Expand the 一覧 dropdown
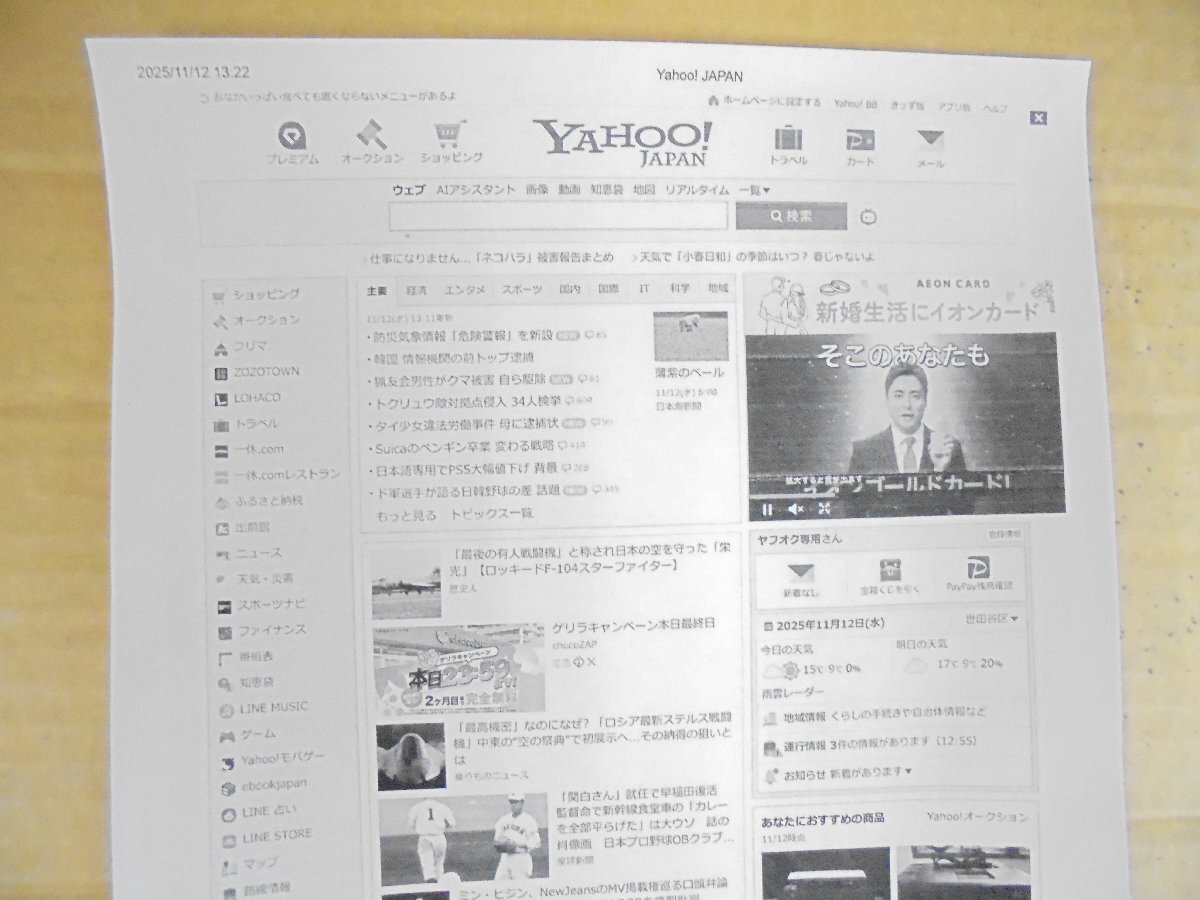Image resolution: width=1200 pixels, height=900 pixels. click(x=754, y=190)
